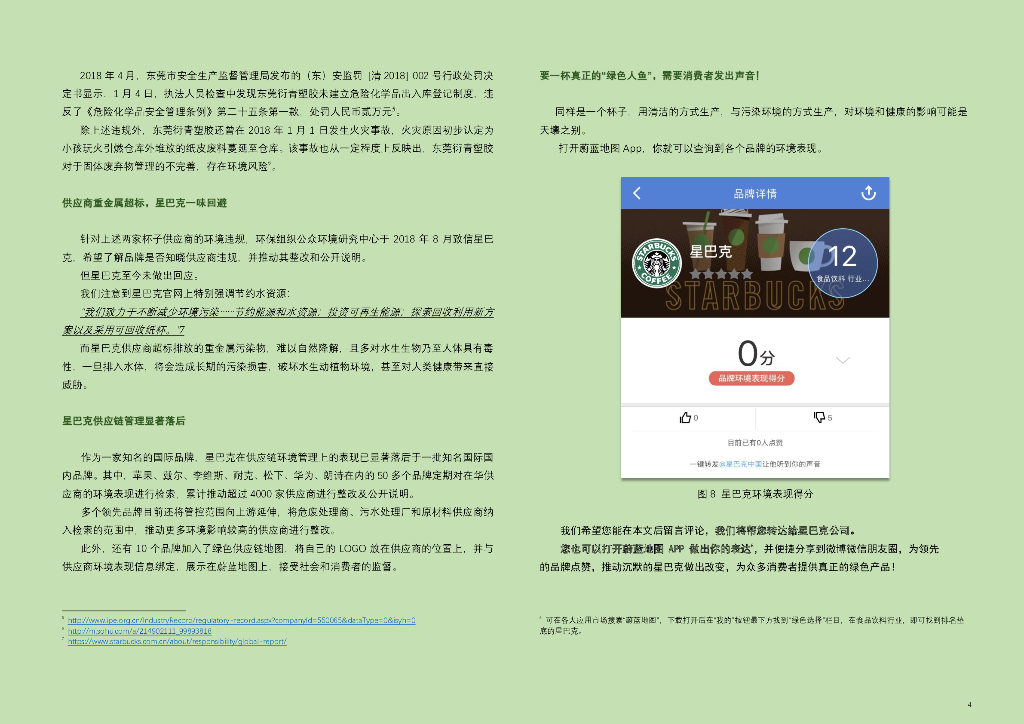Open the www.ipe.org.cn regulatory-record footnote link
Viewport: 1024px width, 724px height.
242,620
